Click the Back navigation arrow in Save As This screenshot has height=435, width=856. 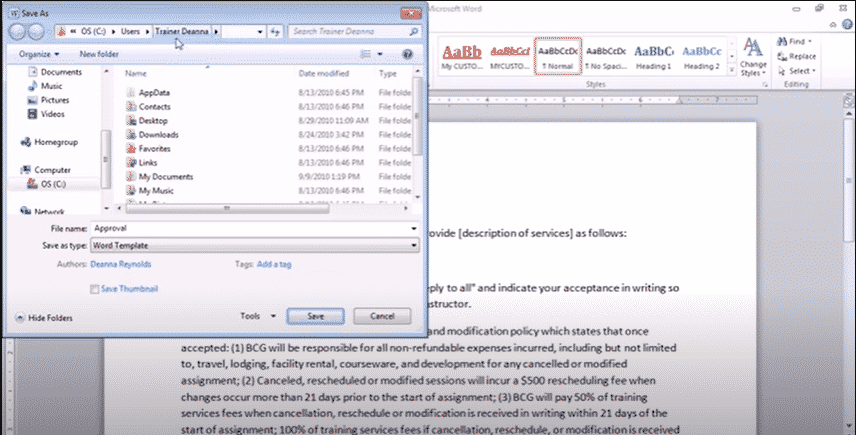[x=20, y=32]
